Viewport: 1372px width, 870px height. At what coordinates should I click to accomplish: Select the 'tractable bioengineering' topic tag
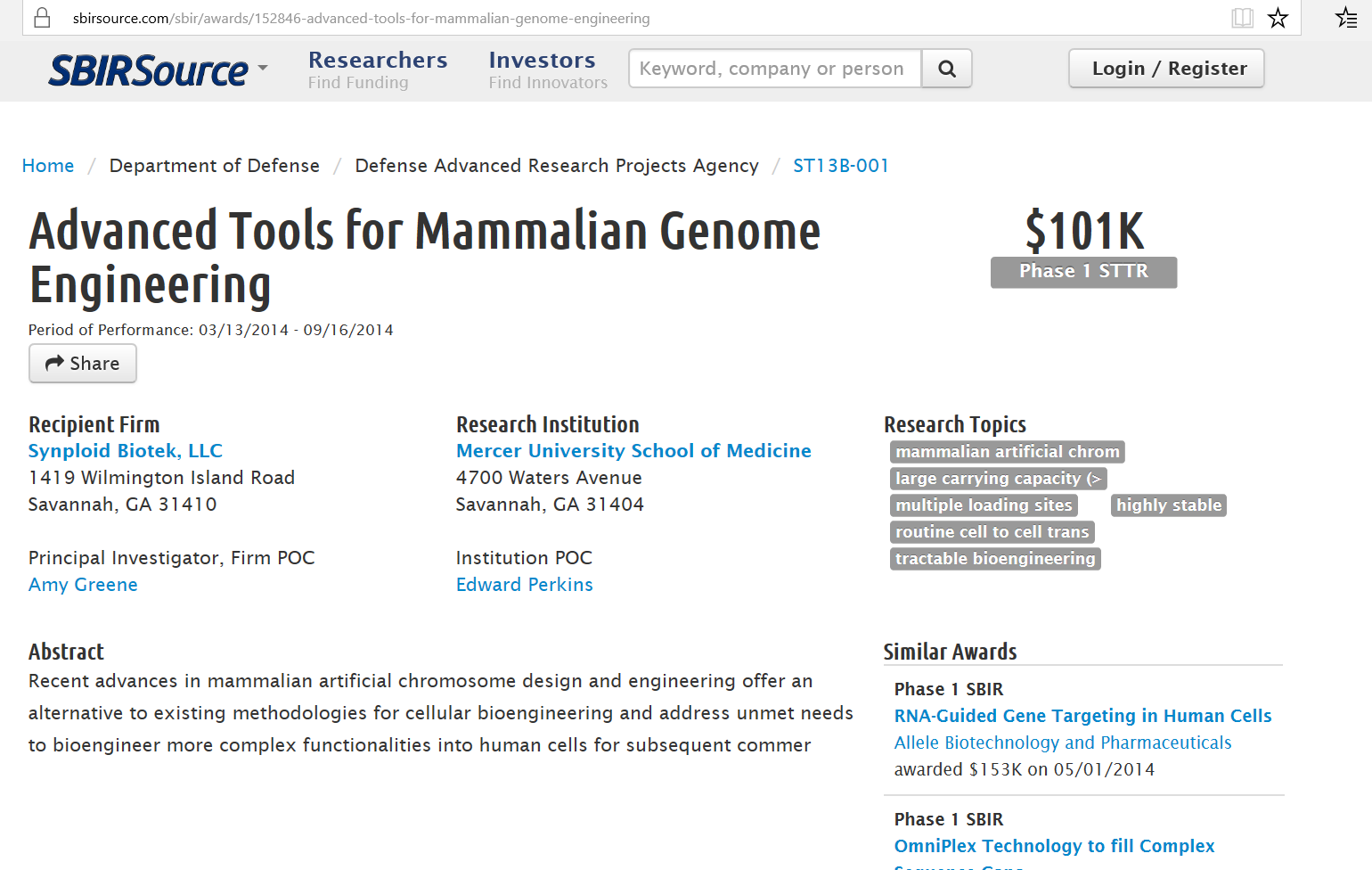(995, 559)
